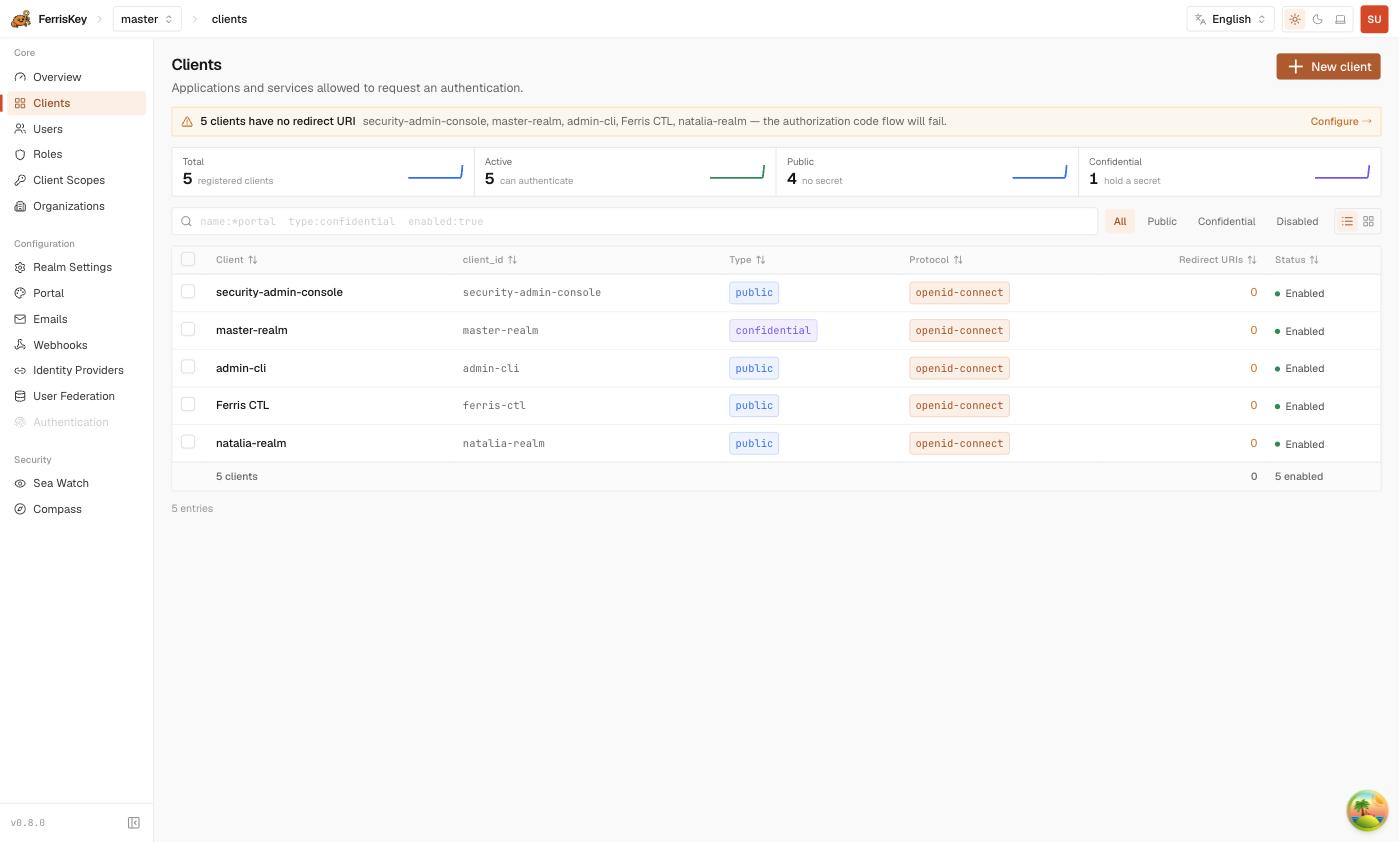Viewport: 1399px width, 842px height.
Task: Collapse the sidebar using the panel icon
Action: point(134,823)
